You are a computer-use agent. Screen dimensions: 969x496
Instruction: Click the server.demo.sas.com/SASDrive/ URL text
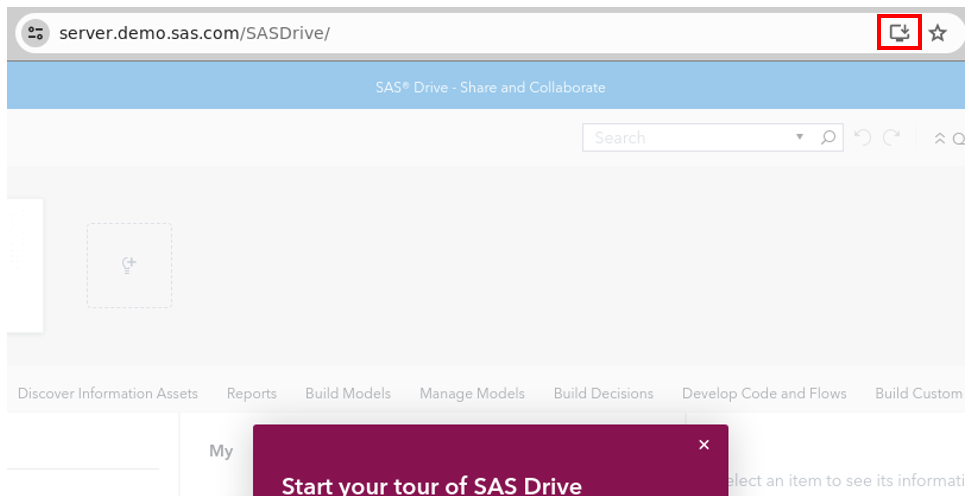[195, 33]
